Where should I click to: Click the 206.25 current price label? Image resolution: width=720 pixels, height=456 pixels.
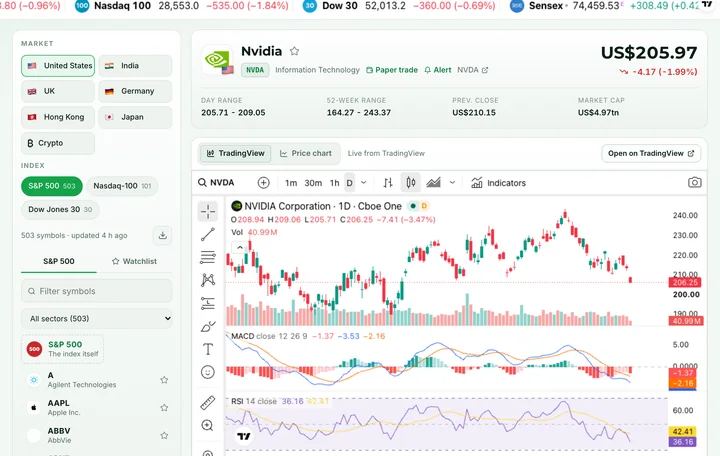pos(685,282)
